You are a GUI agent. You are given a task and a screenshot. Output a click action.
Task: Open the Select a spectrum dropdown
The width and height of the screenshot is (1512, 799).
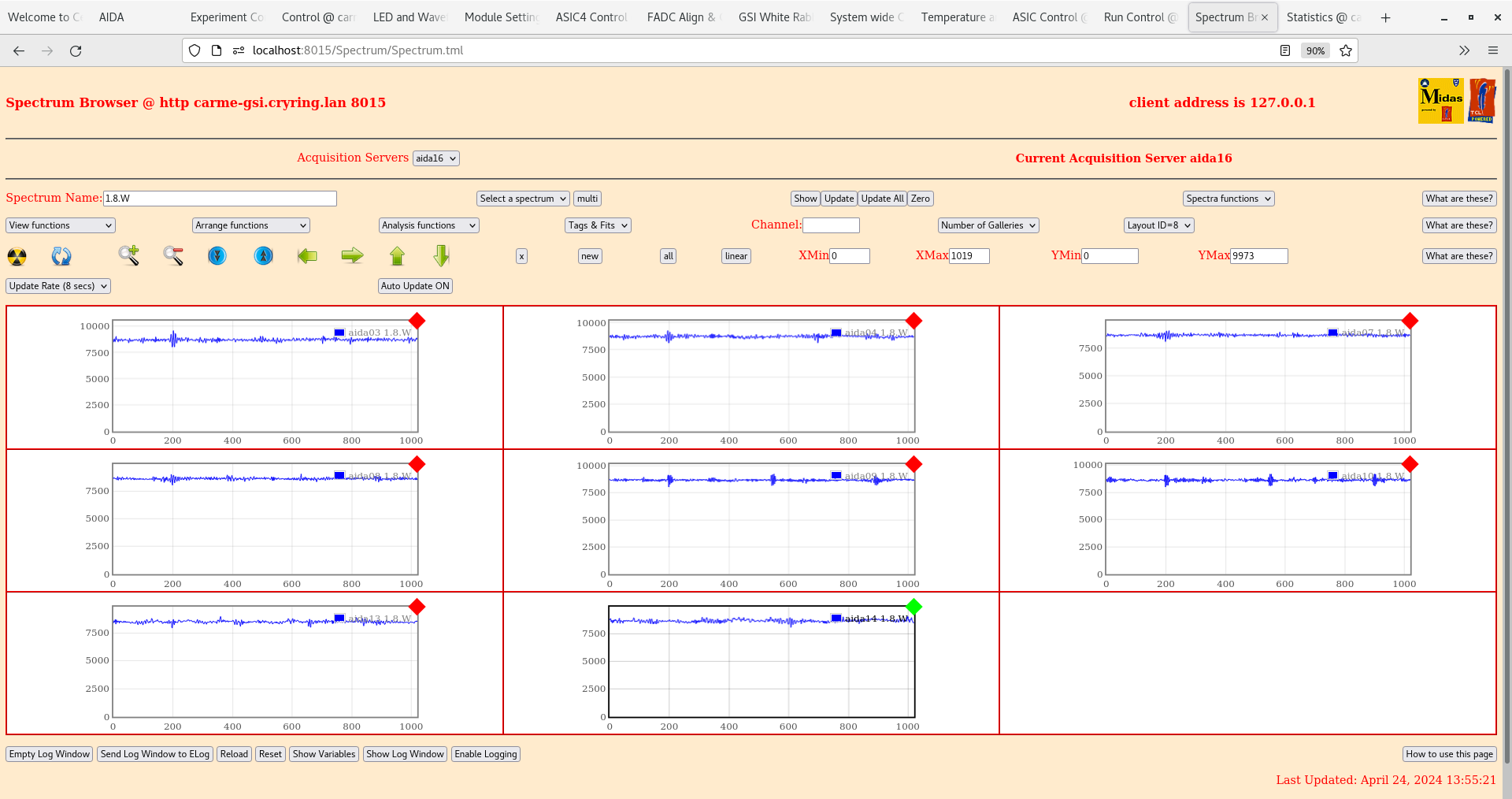click(522, 198)
